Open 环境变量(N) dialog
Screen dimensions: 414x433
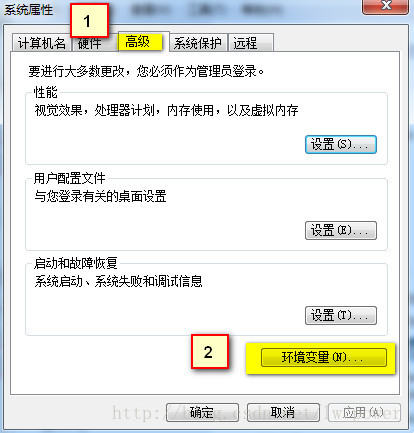pyautogui.click(x=324, y=358)
